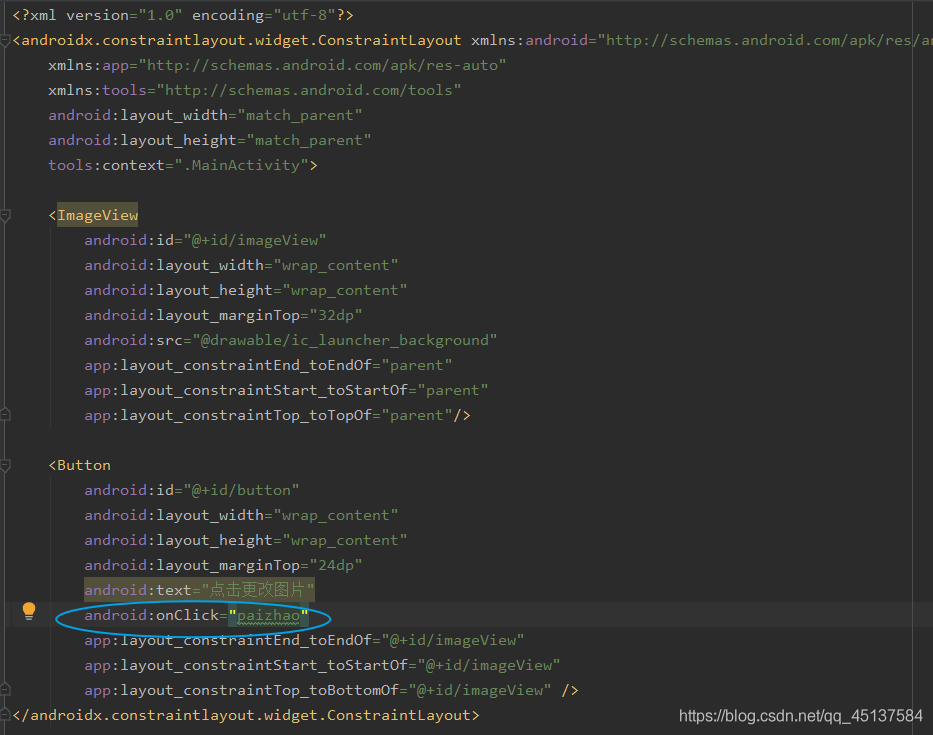Click the layout_marginTop "32dp" value

(x=336, y=315)
